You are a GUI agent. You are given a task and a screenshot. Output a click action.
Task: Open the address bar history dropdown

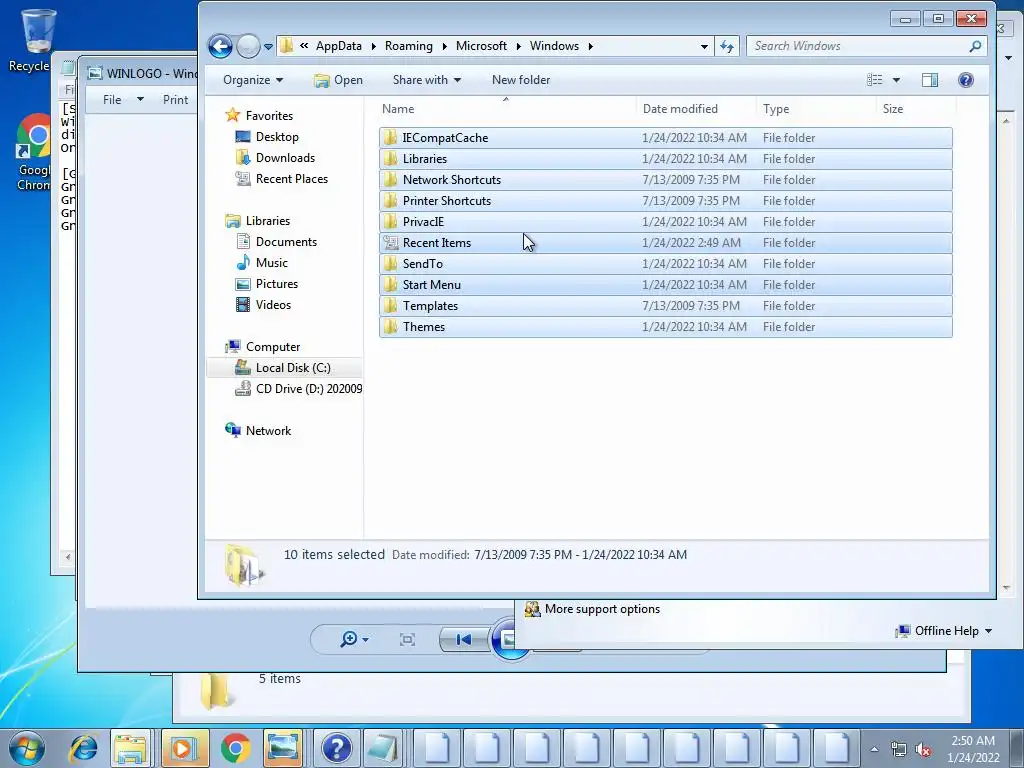pyautogui.click(x=704, y=46)
